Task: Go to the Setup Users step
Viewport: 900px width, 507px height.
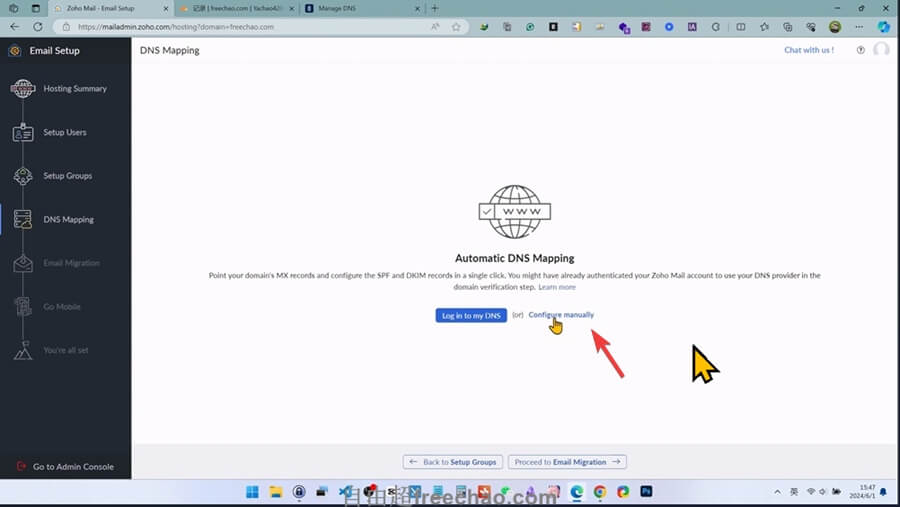Action: click(64, 132)
